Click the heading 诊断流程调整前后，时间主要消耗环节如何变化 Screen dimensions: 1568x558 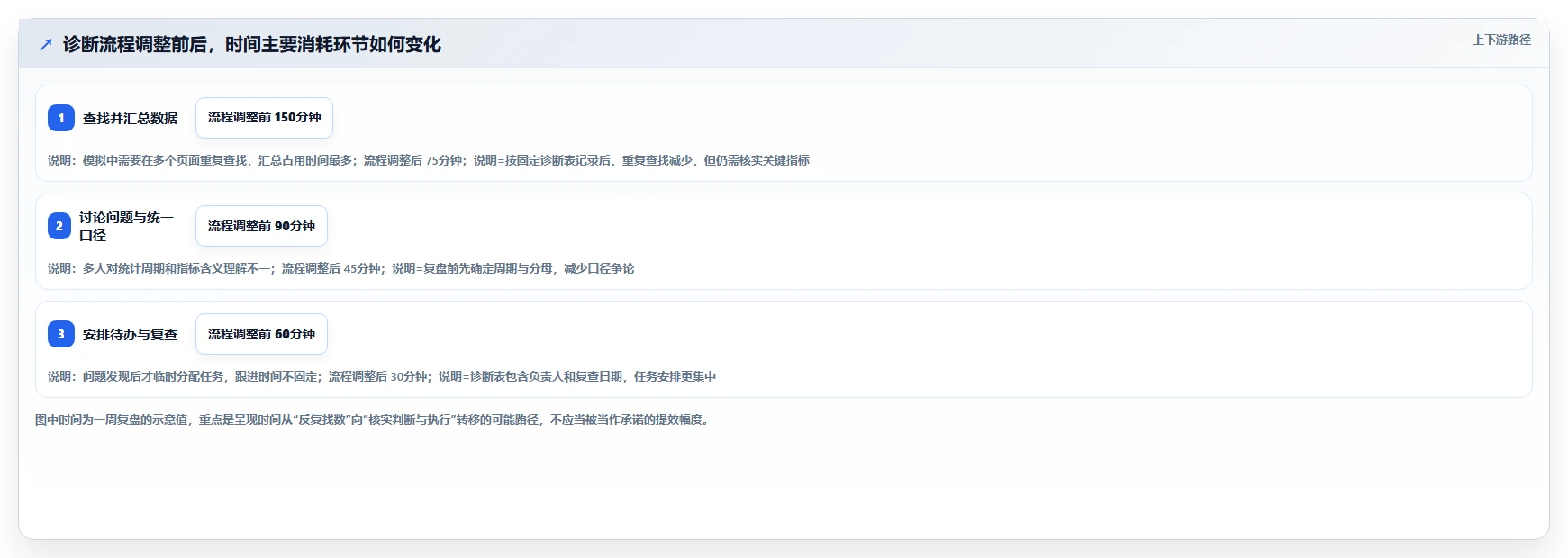coord(252,44)
